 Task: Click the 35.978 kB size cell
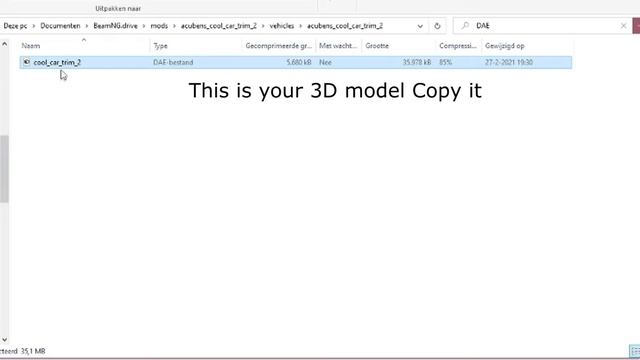(x=417, y=62)
